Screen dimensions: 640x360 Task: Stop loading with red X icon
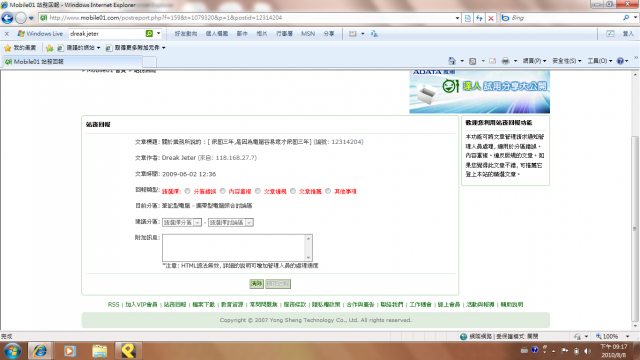click(491, 18)
